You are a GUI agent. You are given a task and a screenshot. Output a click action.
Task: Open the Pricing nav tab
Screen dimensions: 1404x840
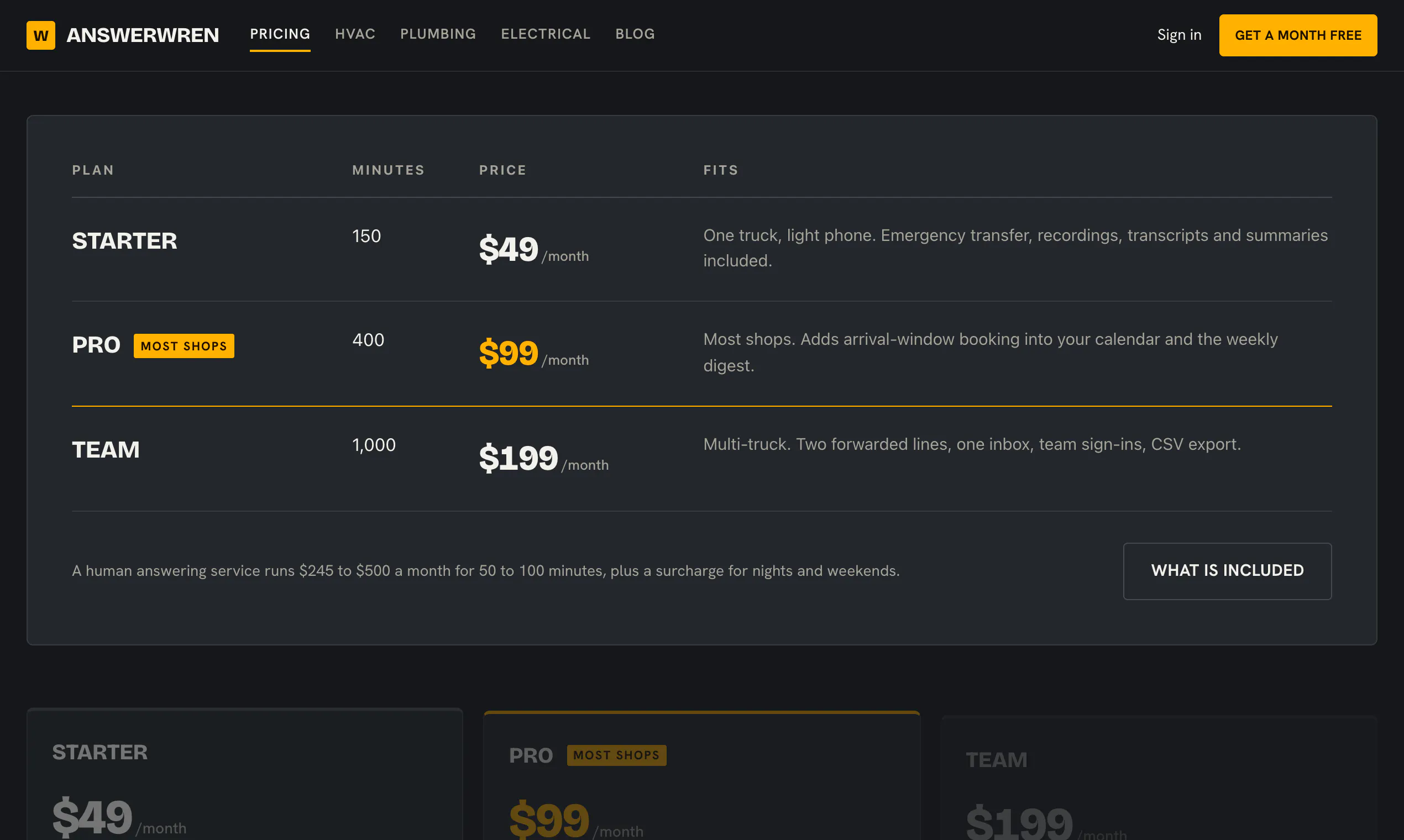280,34
